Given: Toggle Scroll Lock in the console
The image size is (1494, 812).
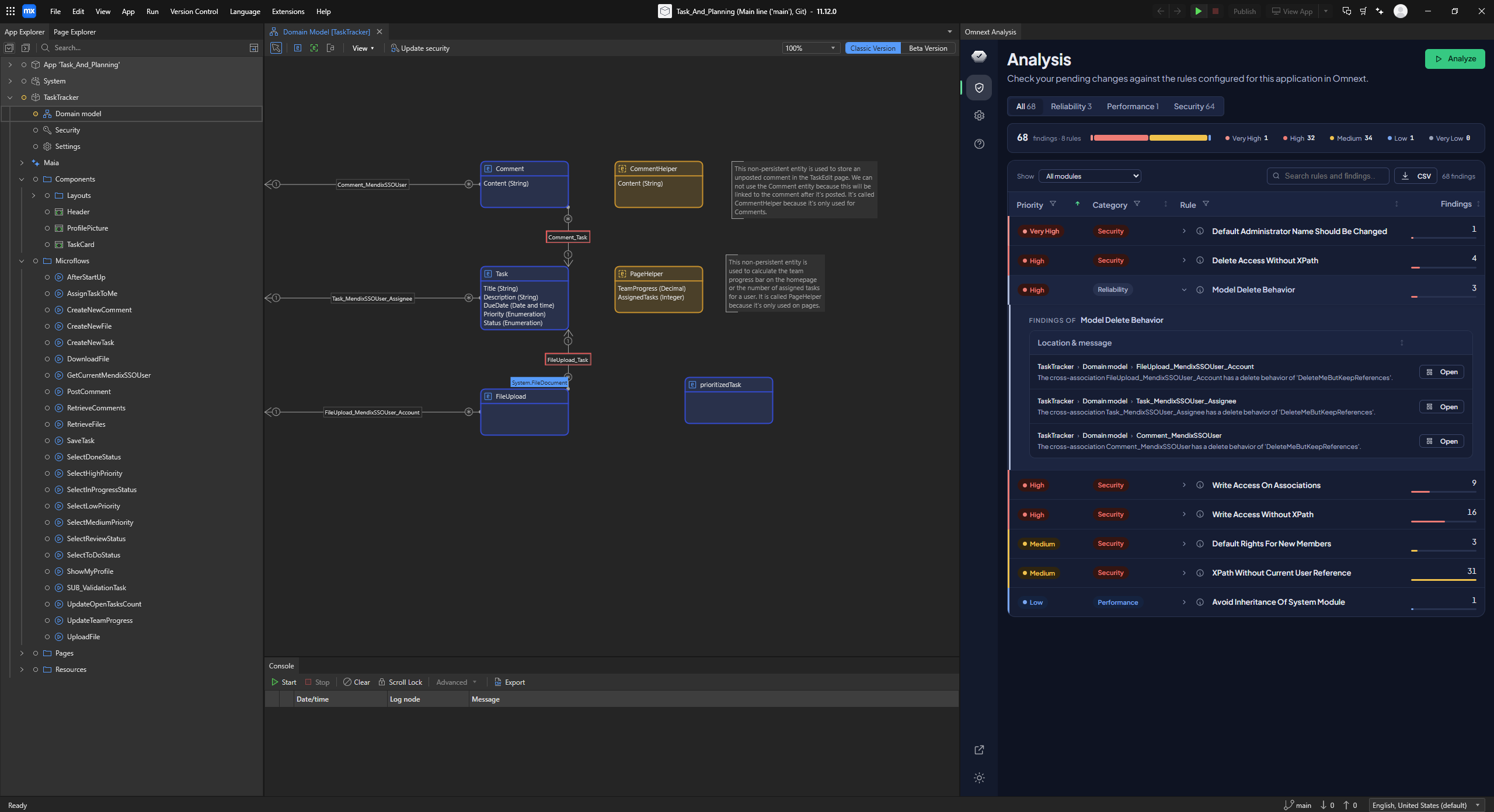Looking at the screenshot, I should tap(400, 682).
